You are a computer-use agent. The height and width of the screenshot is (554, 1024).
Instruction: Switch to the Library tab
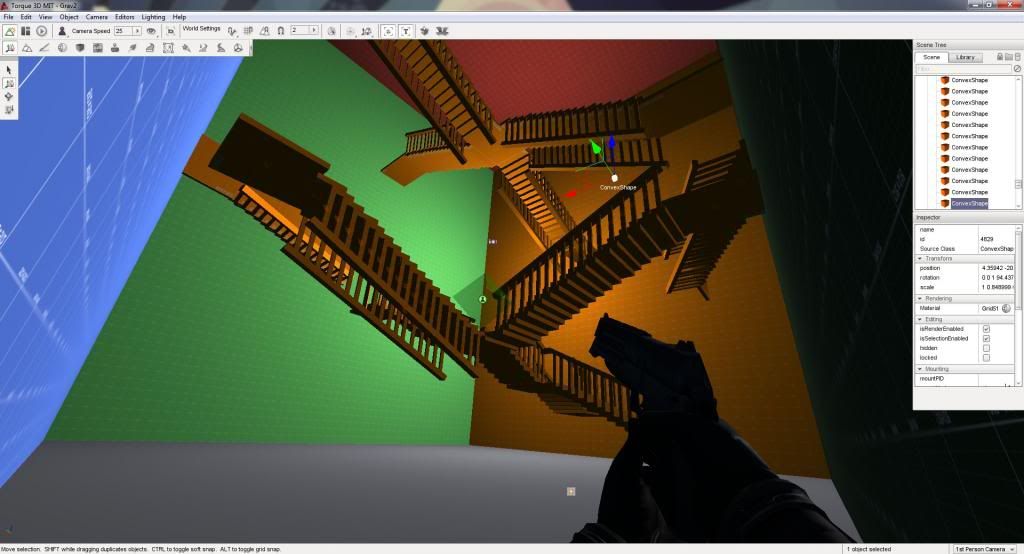click(x=965, y=57)
